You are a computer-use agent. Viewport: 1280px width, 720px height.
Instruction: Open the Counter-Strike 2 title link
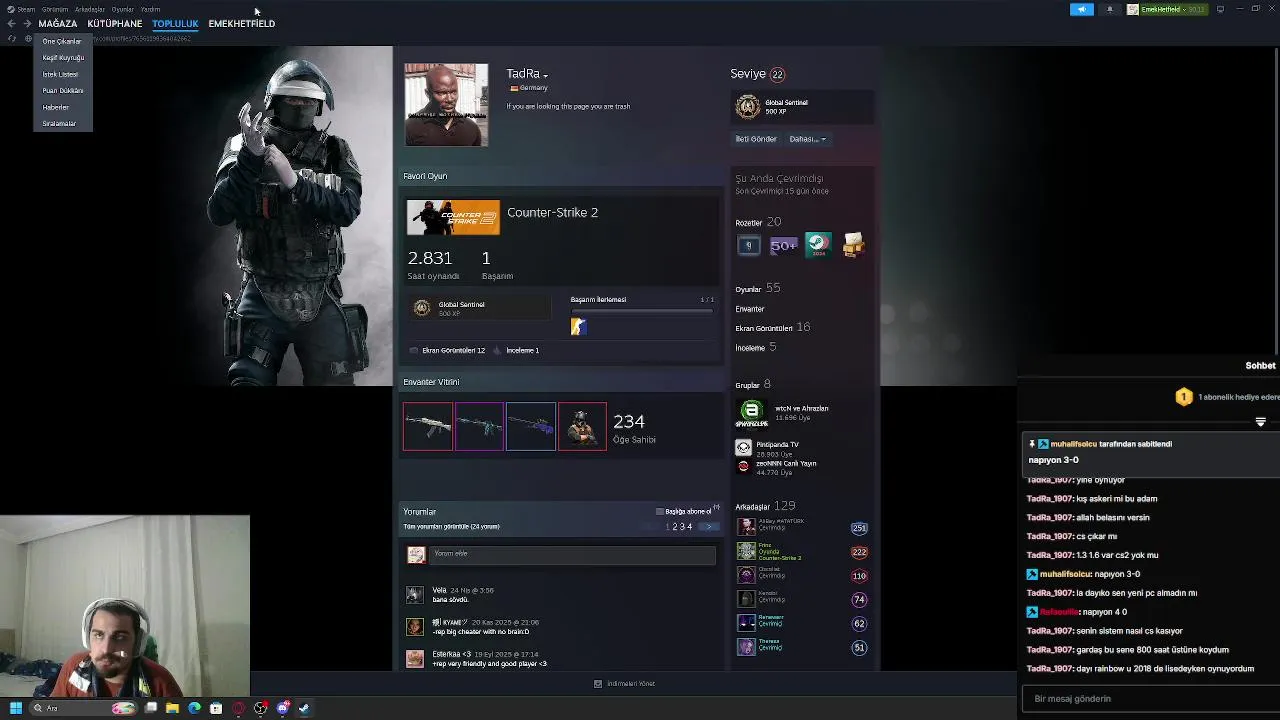click(552, 212)
